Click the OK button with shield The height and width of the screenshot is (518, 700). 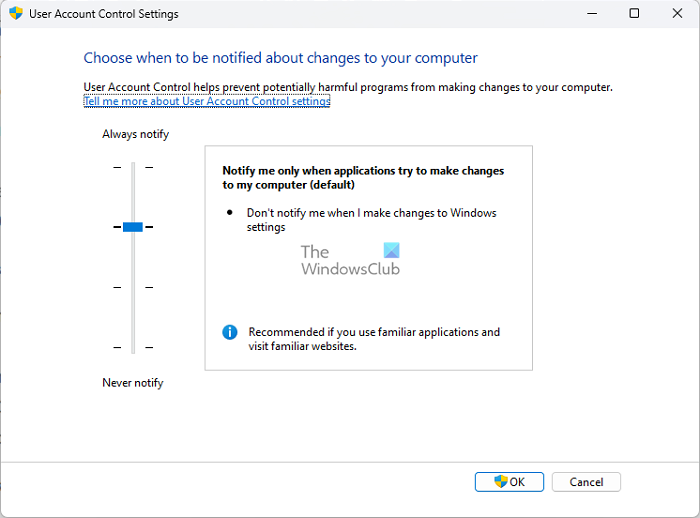tap(509, 482)
